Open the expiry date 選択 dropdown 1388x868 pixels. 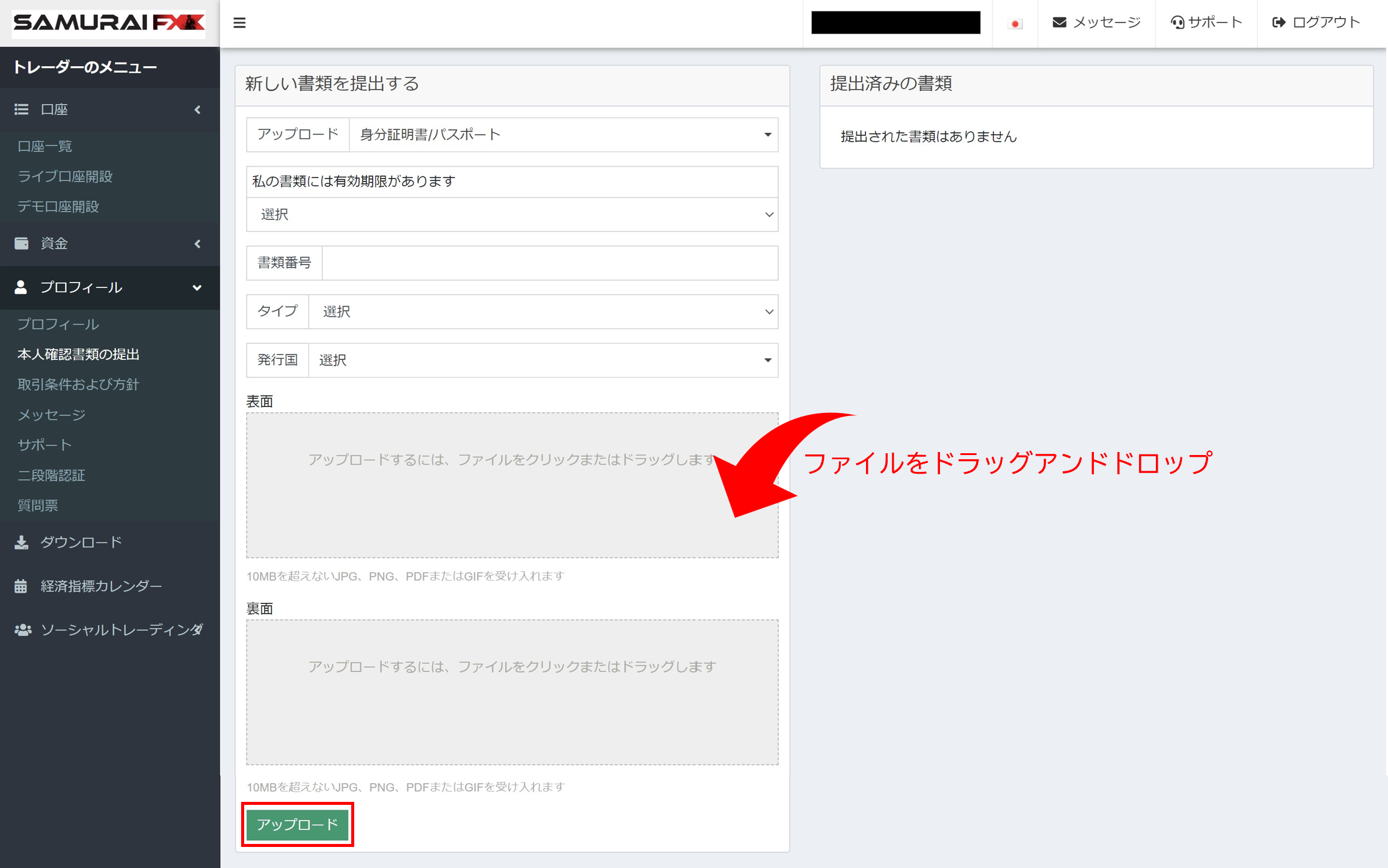[512, 215]
